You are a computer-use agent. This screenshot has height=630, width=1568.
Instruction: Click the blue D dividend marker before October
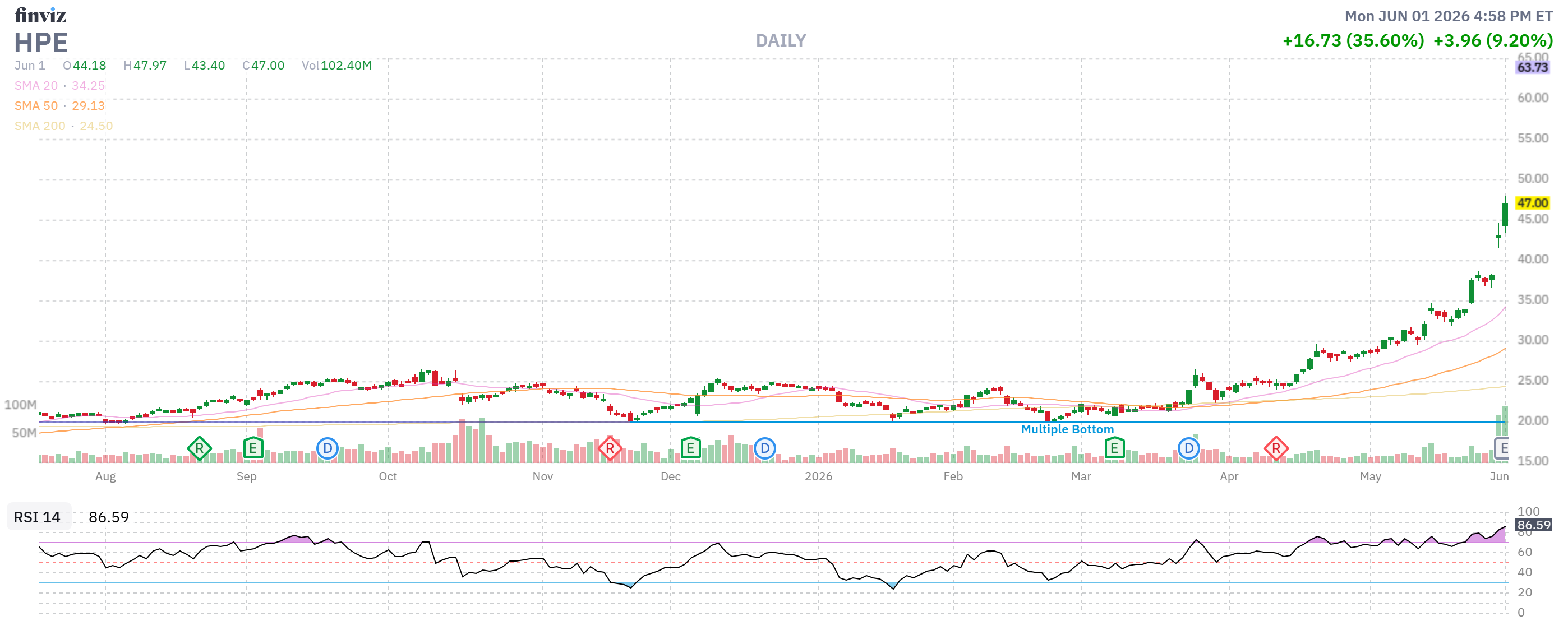[x=328, y=449]
